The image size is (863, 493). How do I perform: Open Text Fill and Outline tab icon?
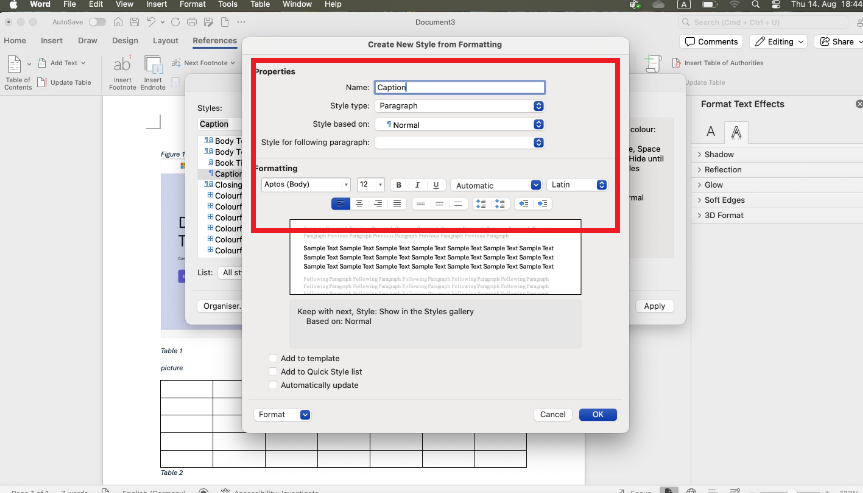(711, 132)
